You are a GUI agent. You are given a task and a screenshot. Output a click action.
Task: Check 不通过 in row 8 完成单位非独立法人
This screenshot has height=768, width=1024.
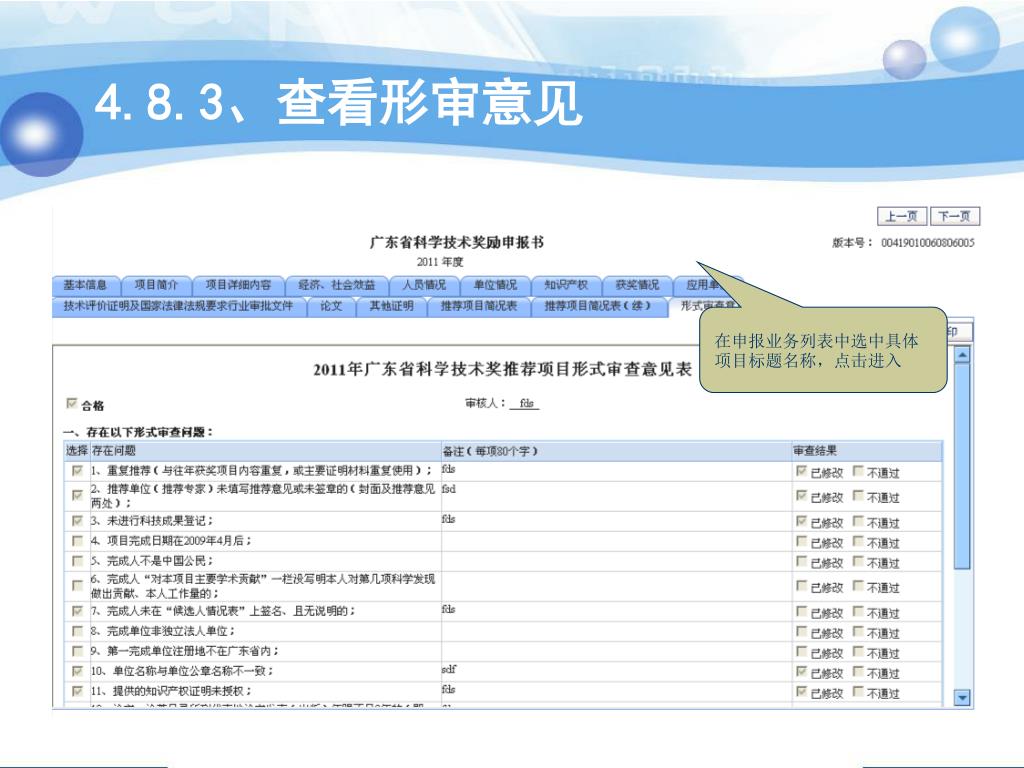tap(859, 632)
